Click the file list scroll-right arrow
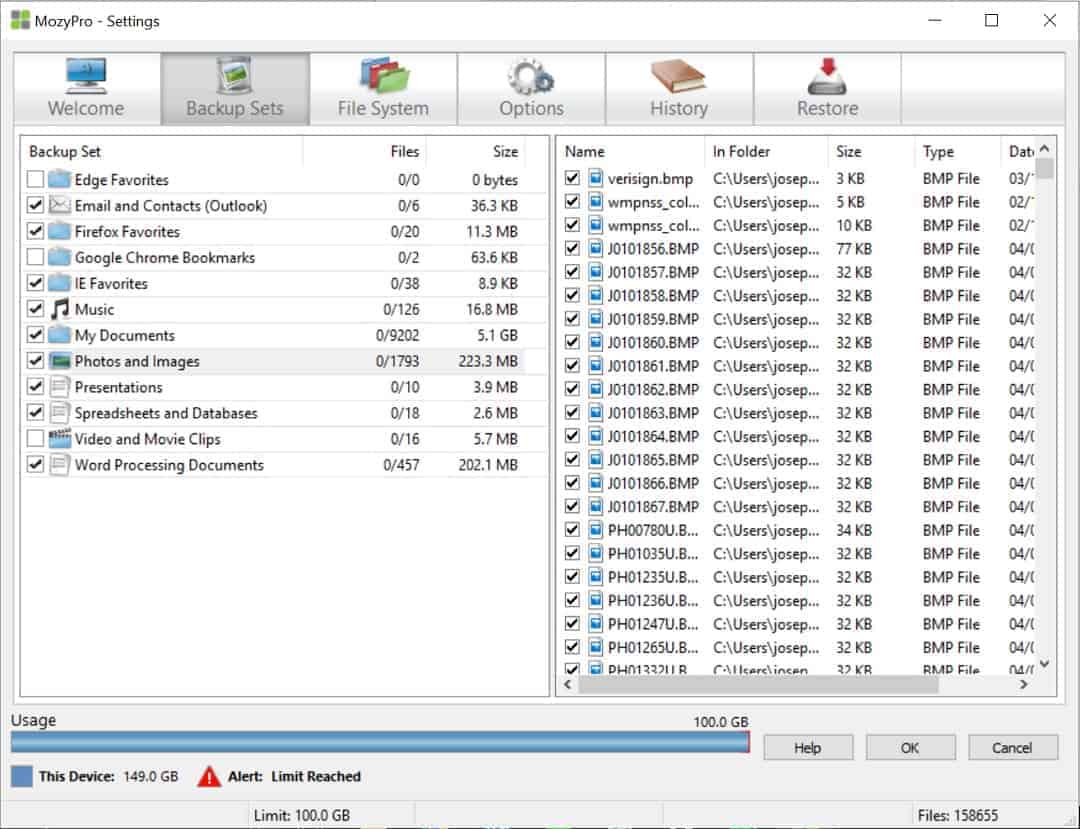The width and height of the screenshot is (1080, 829). [1024, 685]
